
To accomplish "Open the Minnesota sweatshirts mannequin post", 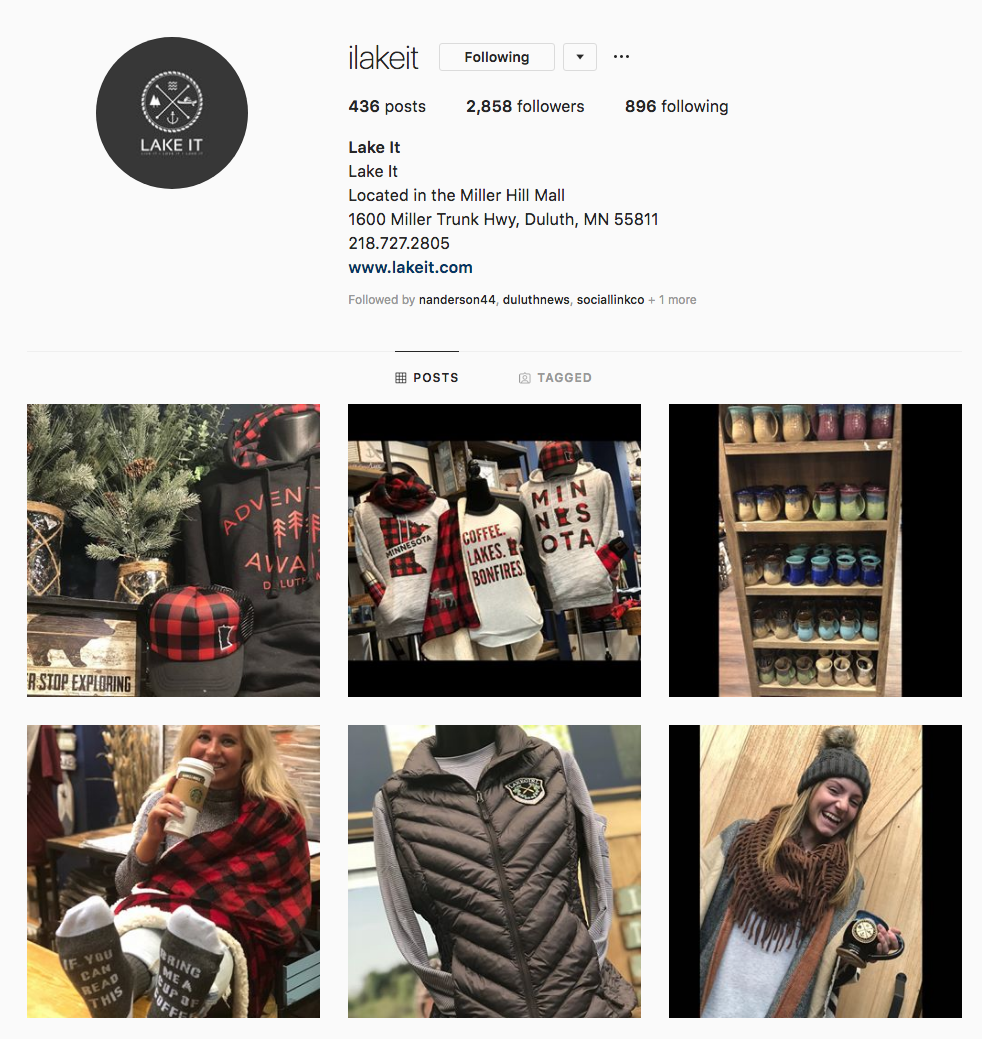I will (x=494, y=550).
